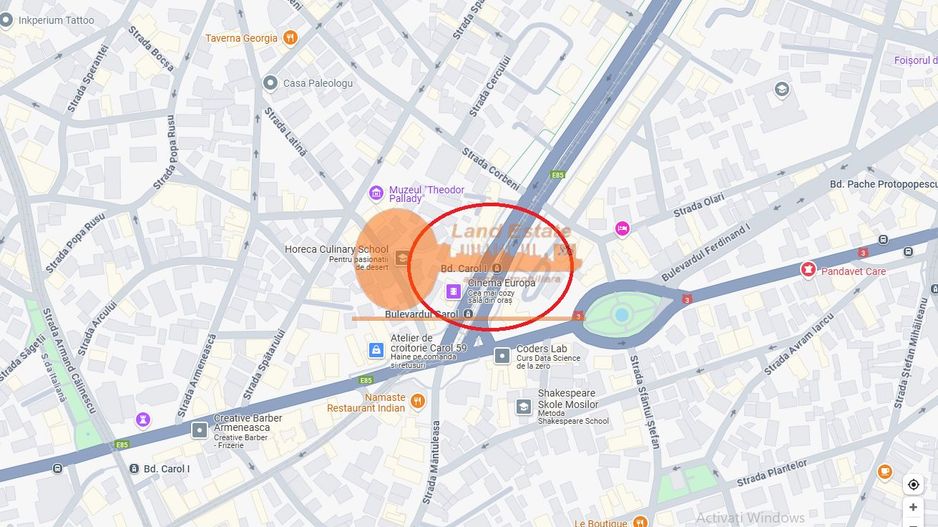Select the Pandavet Care pin icon
Screen dimensions: 938x527
808,270
